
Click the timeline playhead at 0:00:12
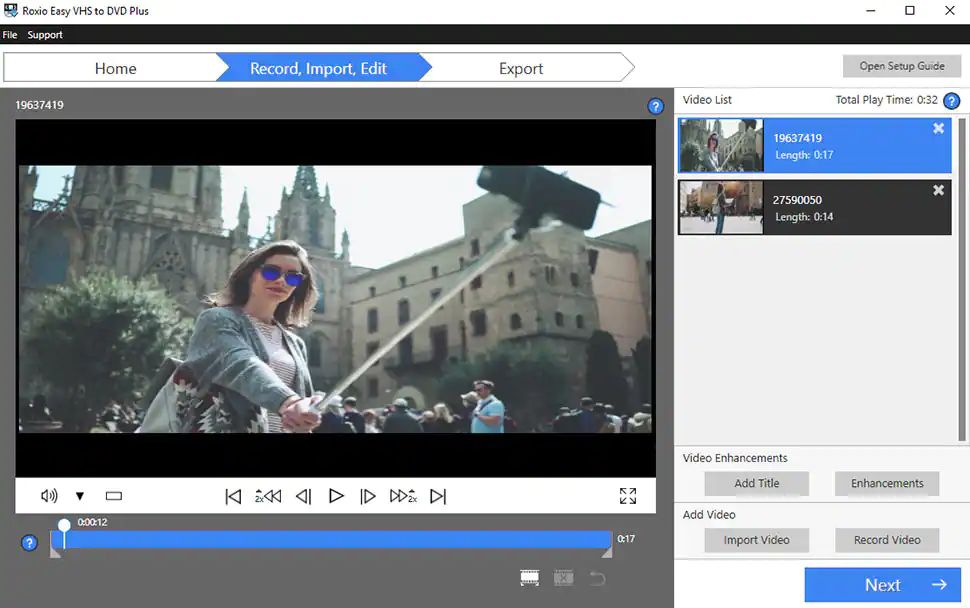(64, 525)
